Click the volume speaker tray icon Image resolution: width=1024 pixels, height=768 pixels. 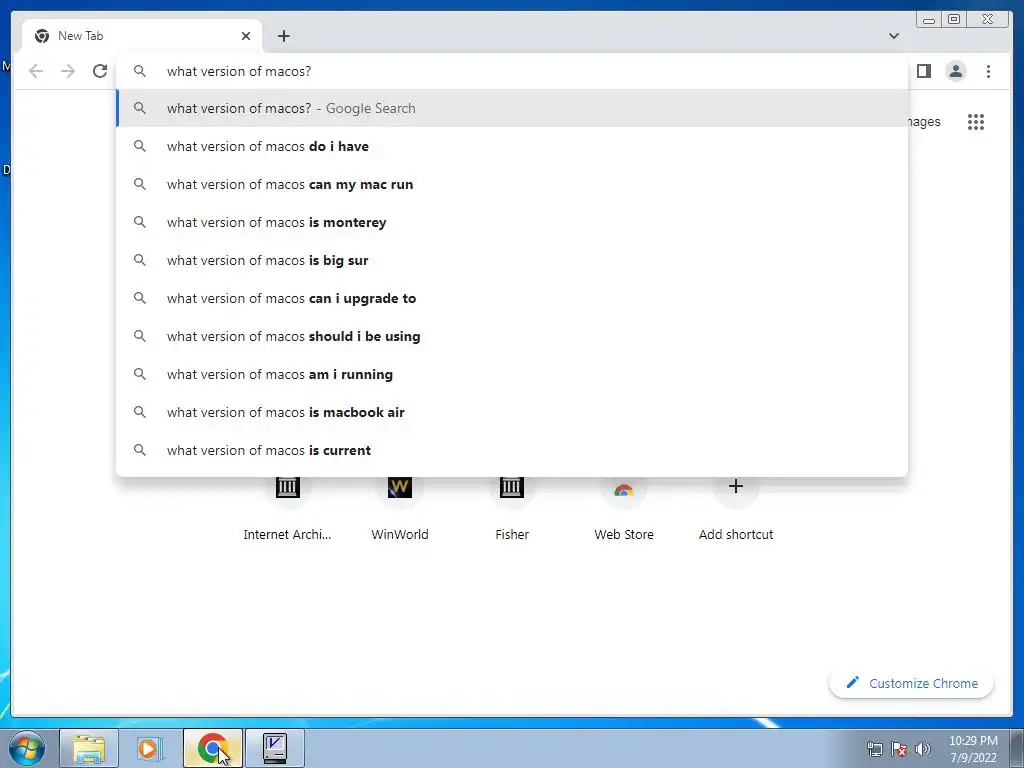923,748
